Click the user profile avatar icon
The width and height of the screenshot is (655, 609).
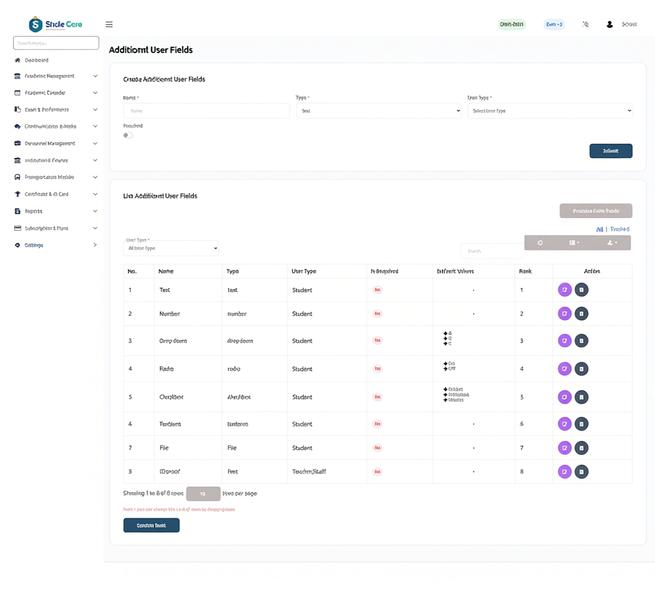click(609, 24)
